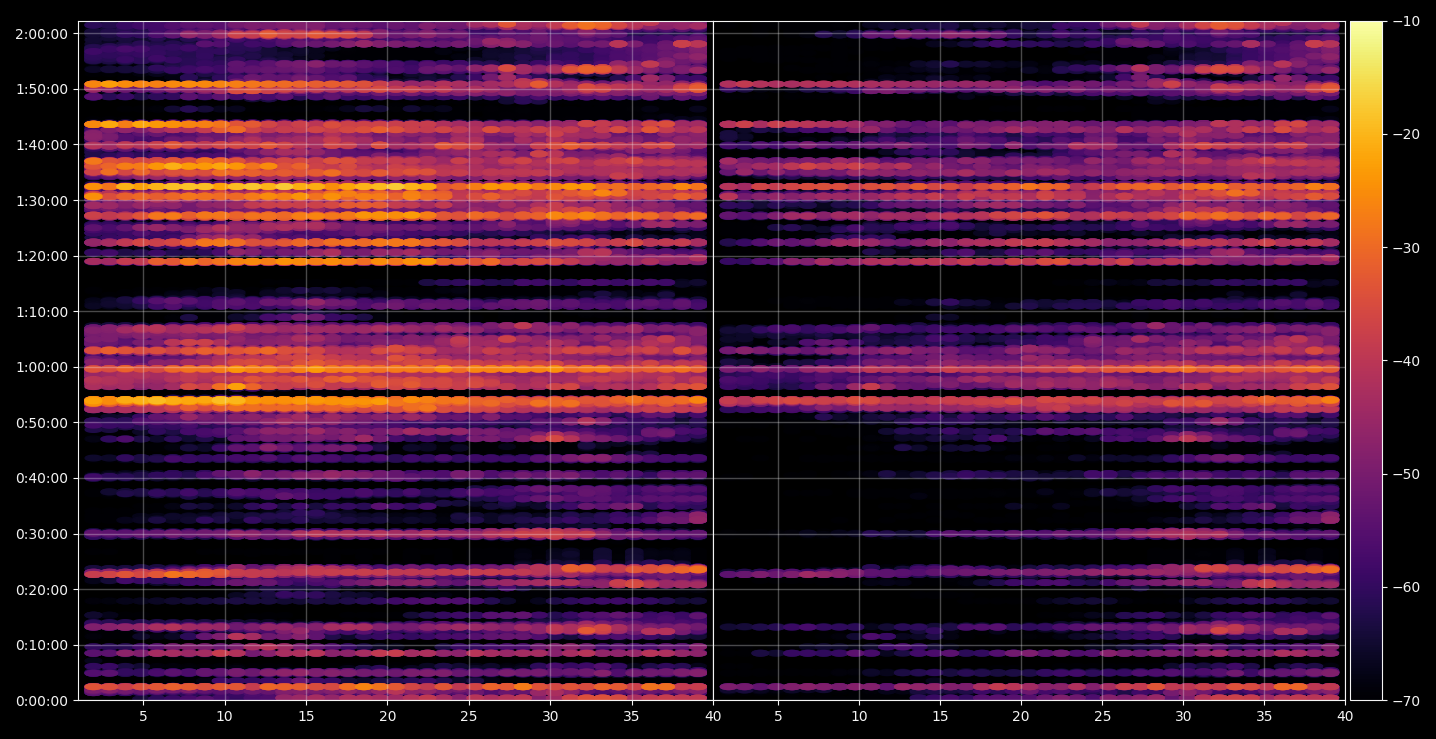The image size is (1436, 739).
Task: Select the 0:10:00 y-axis label
Action: 42,645
